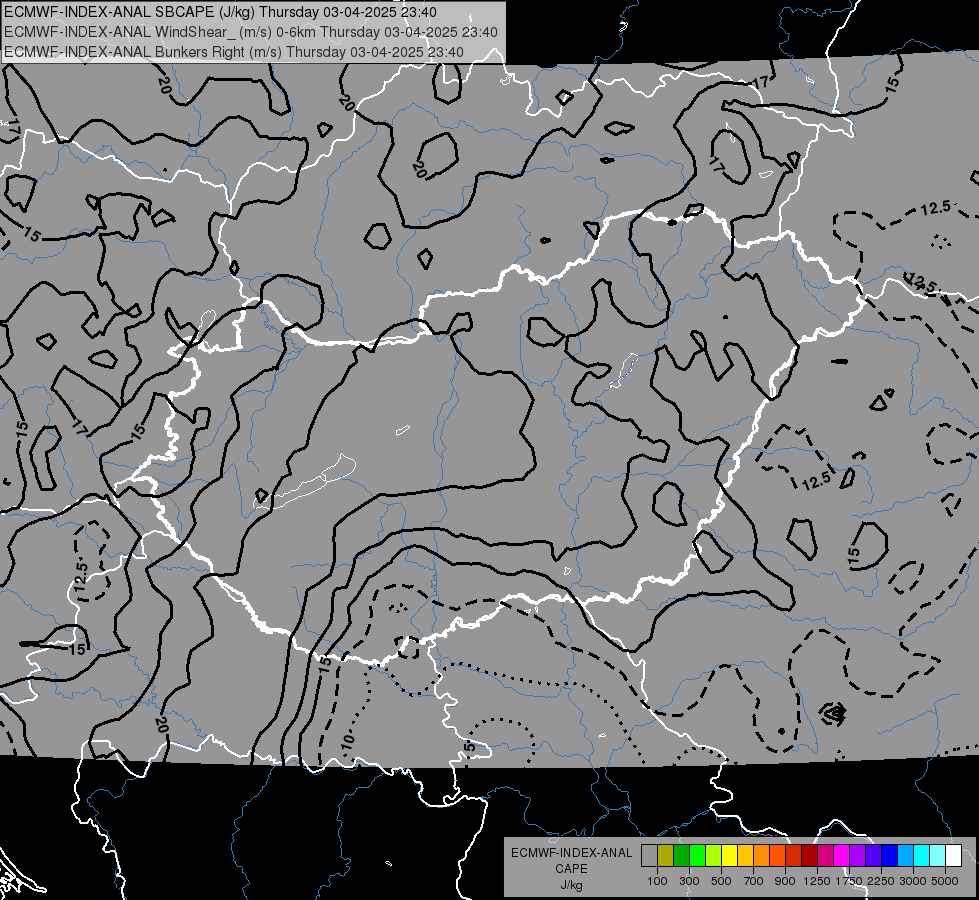Click the 900 legend tick label
The width and height of the screenshot is (979, 900).
785,881
